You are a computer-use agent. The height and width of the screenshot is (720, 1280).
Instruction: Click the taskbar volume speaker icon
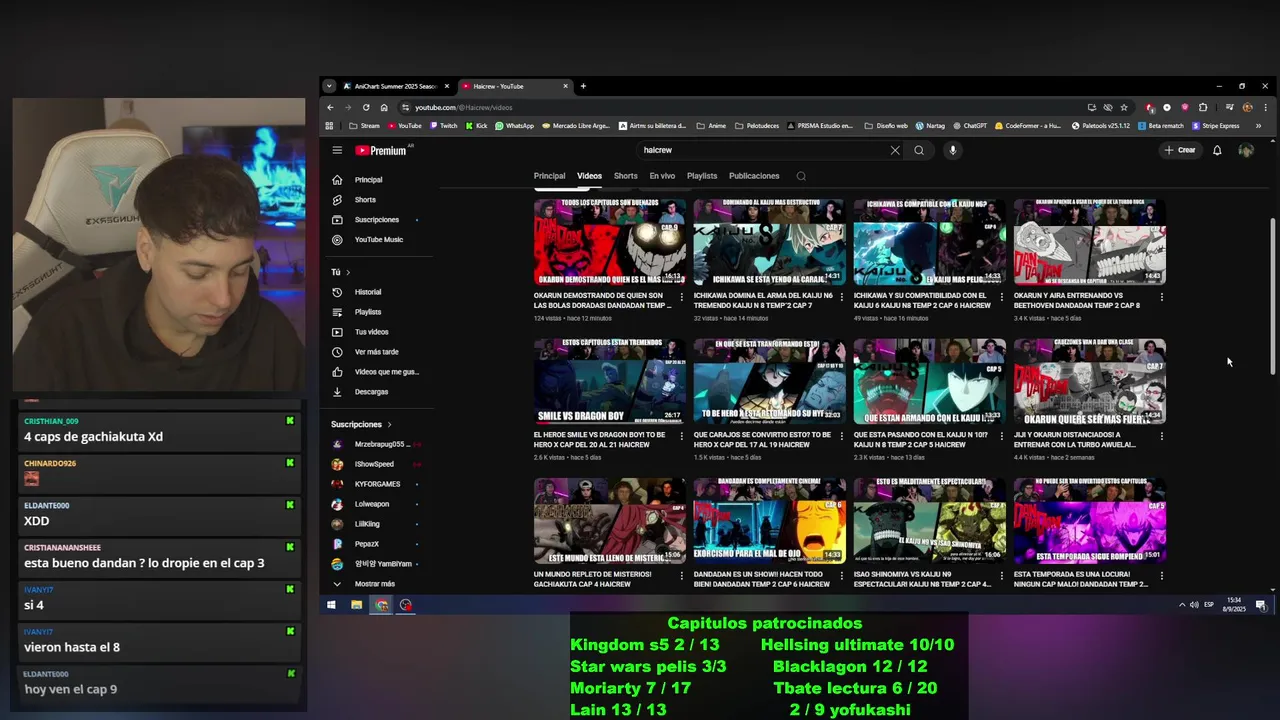pos(1194,605)
